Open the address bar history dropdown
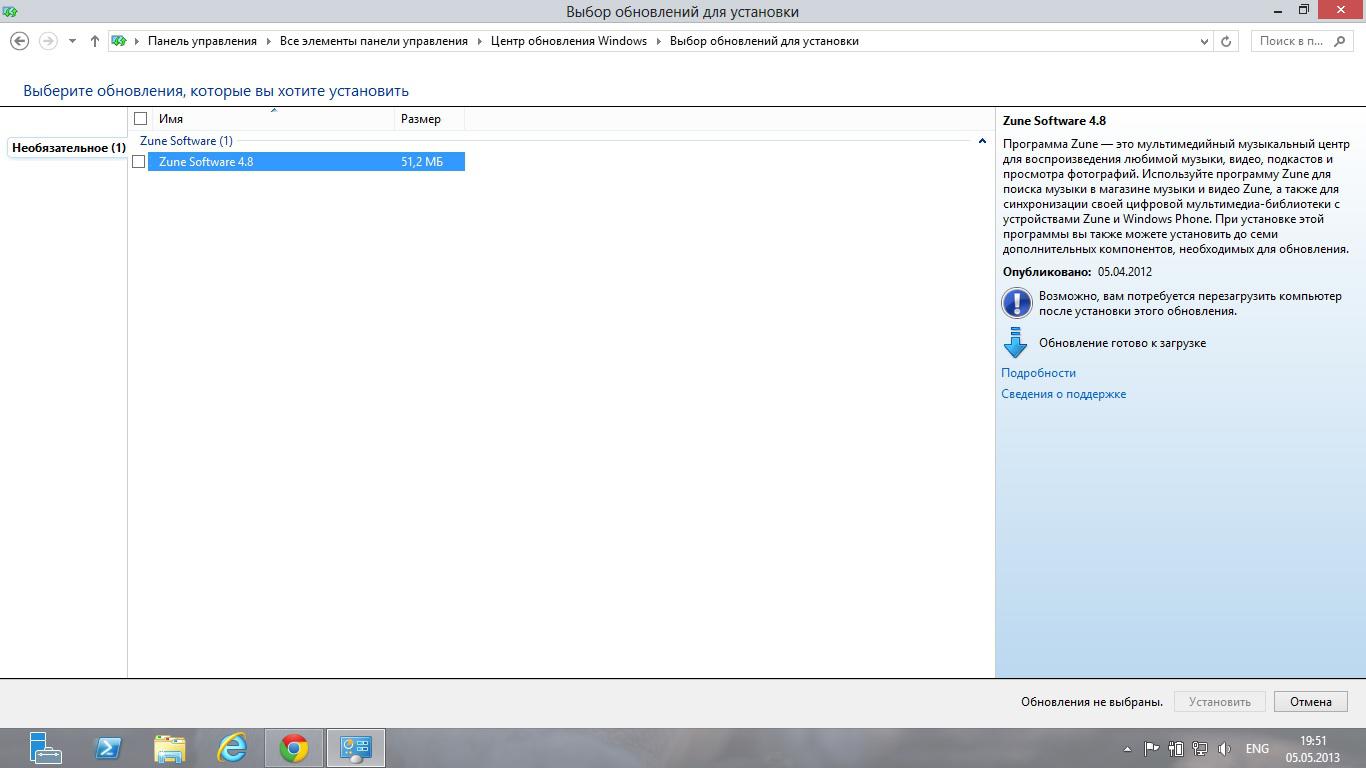Image resolution: width=1366 pixels, height=768 pixels. click(1204, 41)
